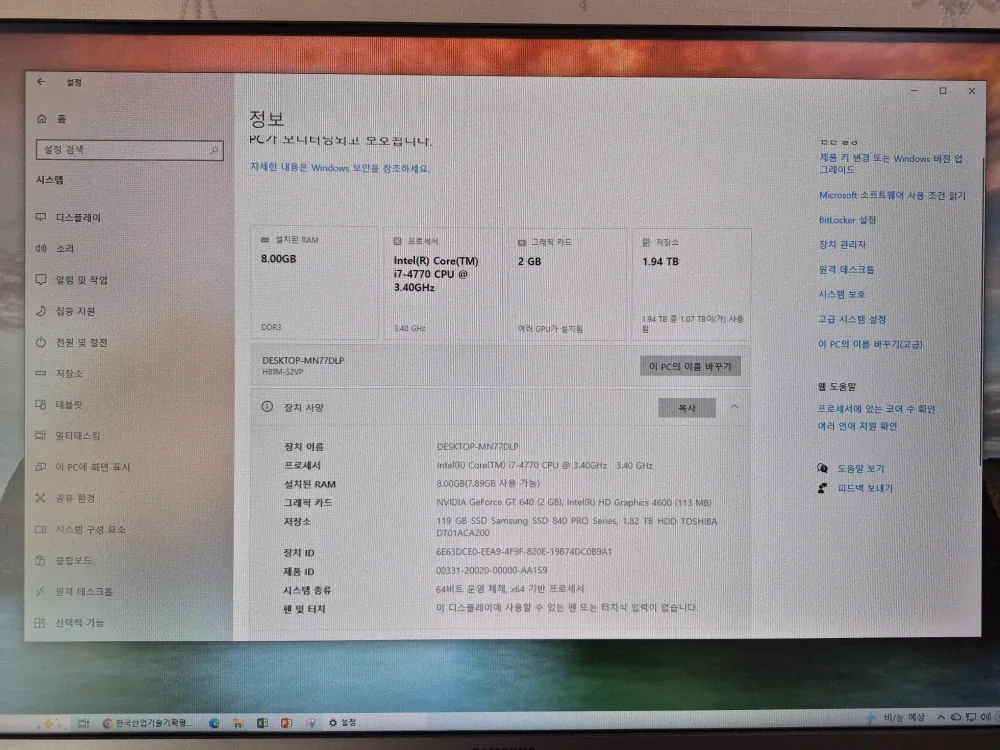Open the 원격 데스크톱 link in related settings
Image resolution: width=1000 pixels, height=750 pixels.
coord(846,269)
